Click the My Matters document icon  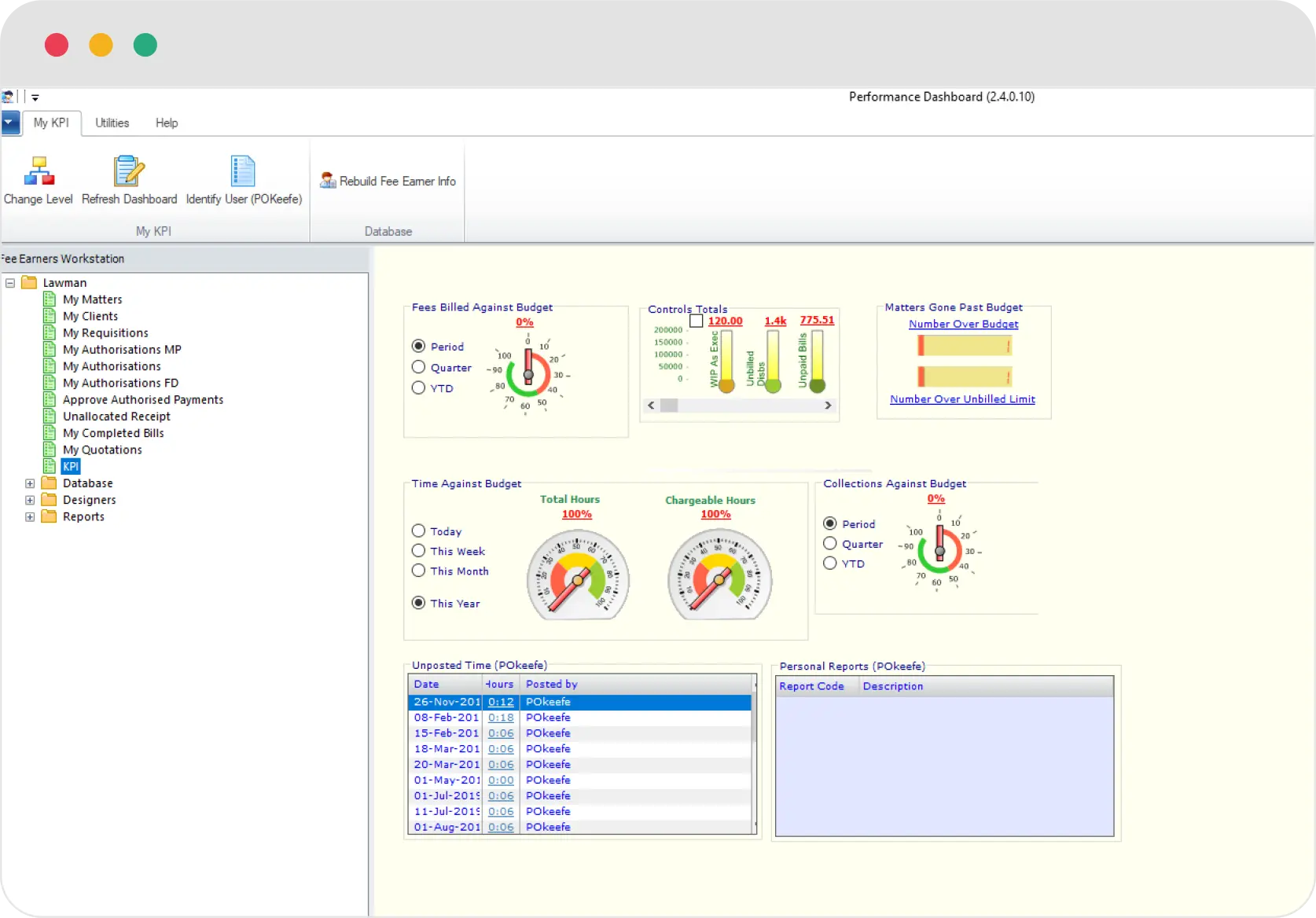click(50, 299)
